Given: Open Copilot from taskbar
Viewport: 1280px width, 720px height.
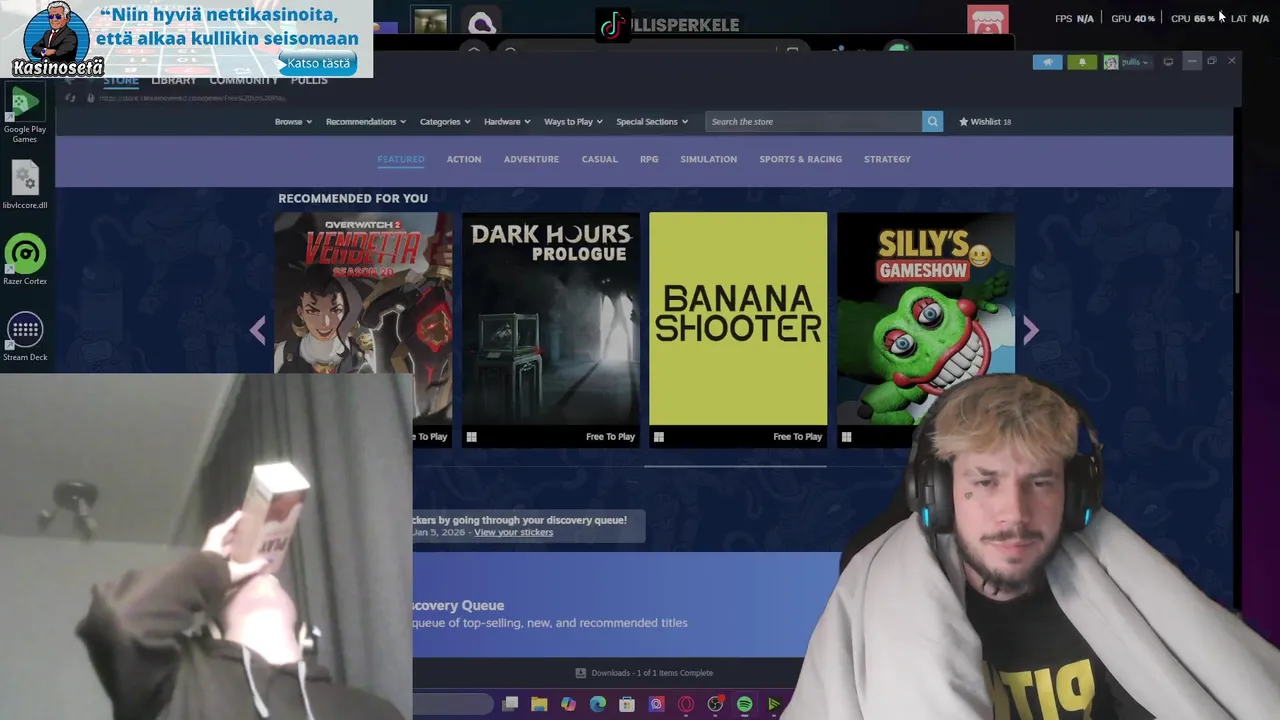Looking at the screenshot, I should (568, 704).
